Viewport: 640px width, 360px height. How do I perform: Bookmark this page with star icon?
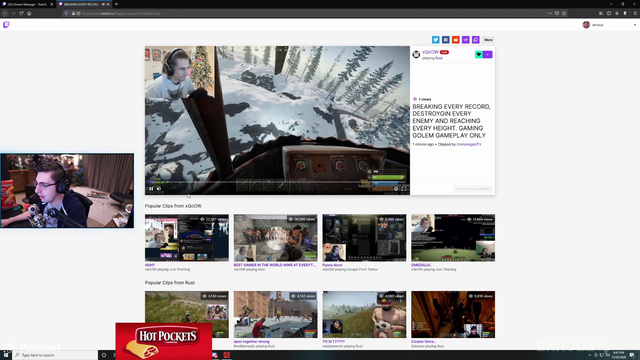[x=564, y=13]
